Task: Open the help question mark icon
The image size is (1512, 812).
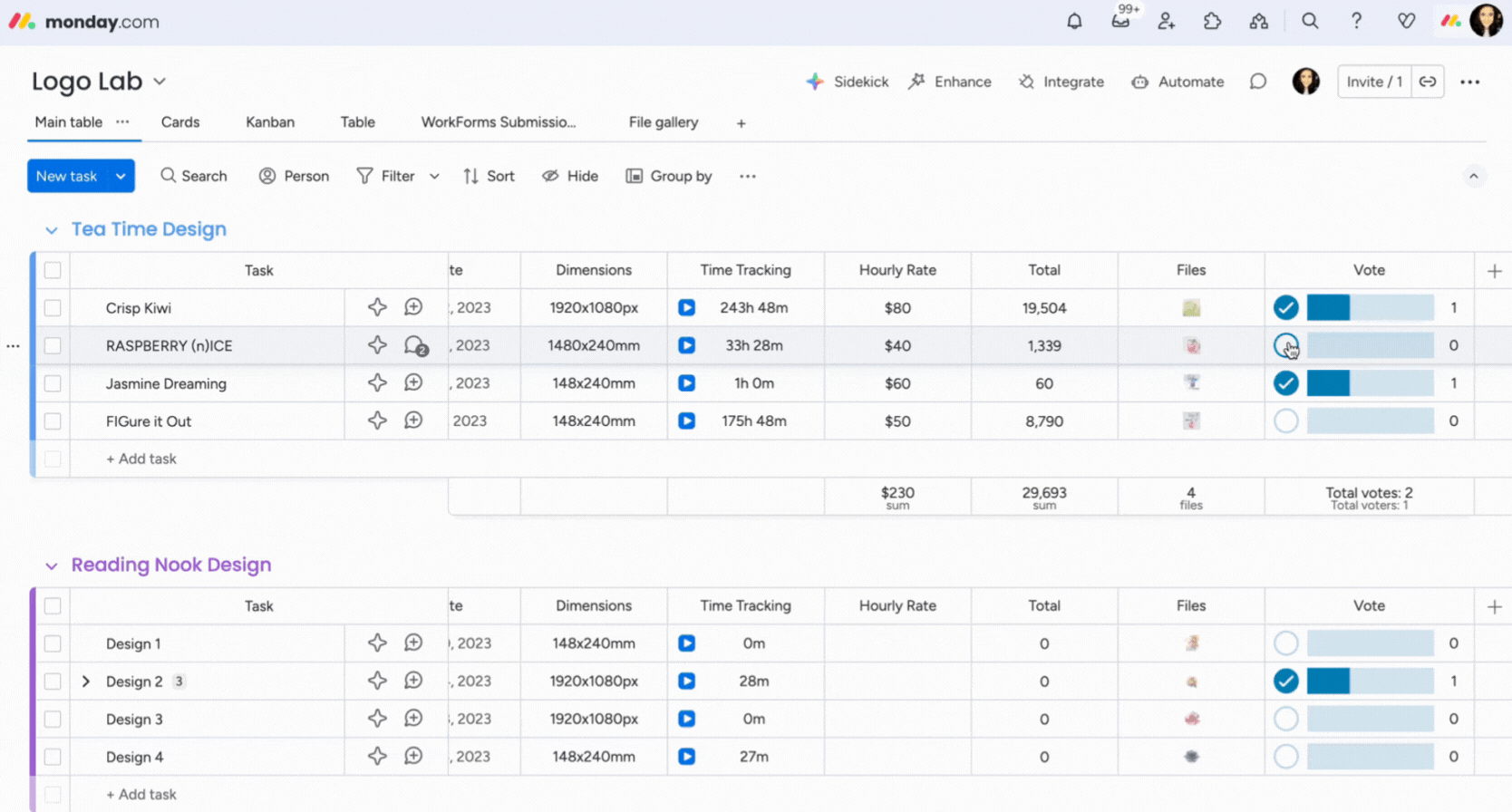Action: point(1356,21)
